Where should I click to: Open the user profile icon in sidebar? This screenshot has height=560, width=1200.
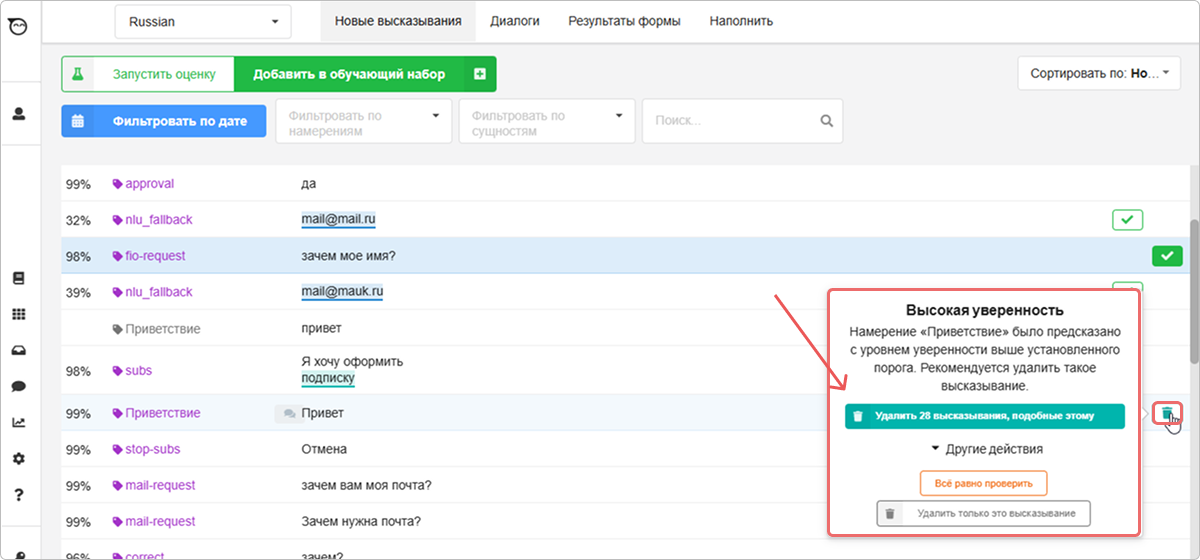(x=19, y=114)
